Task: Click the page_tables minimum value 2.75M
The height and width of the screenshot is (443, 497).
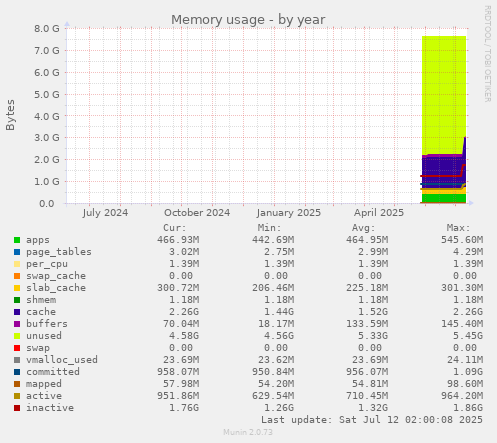Action: [279, 252]
